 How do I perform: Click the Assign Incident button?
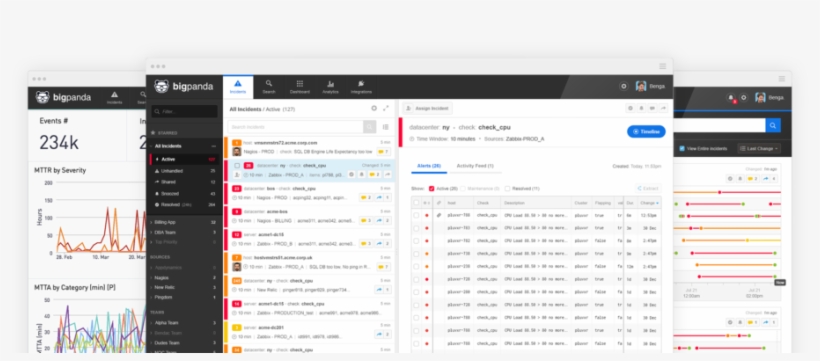427,108
